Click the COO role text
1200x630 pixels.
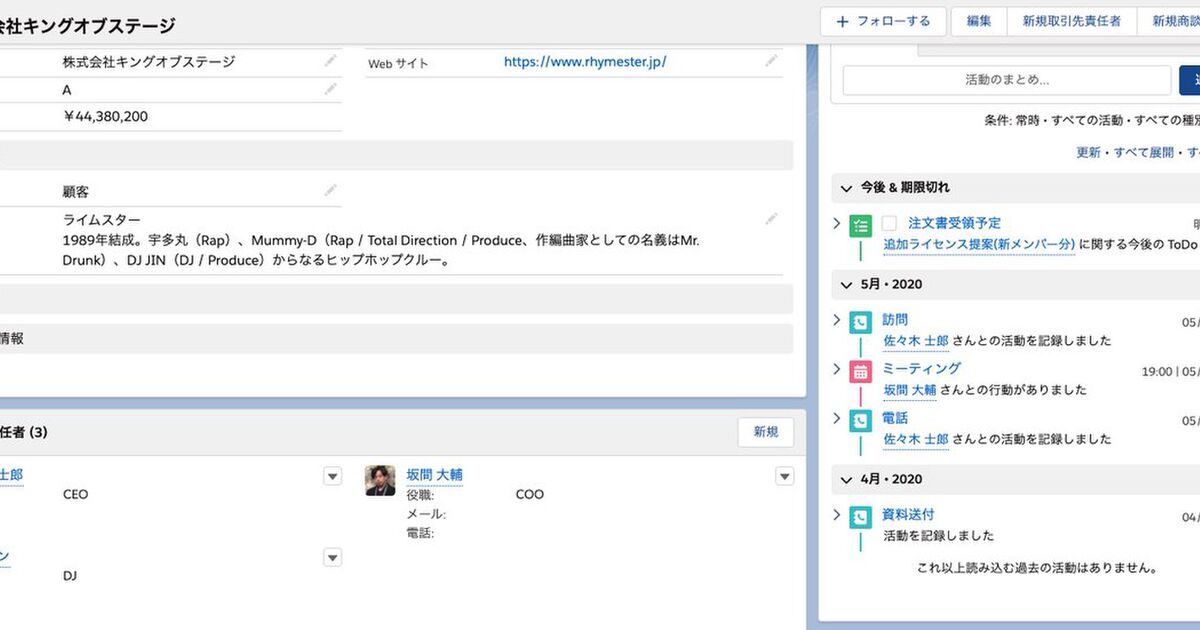[530, 494]
